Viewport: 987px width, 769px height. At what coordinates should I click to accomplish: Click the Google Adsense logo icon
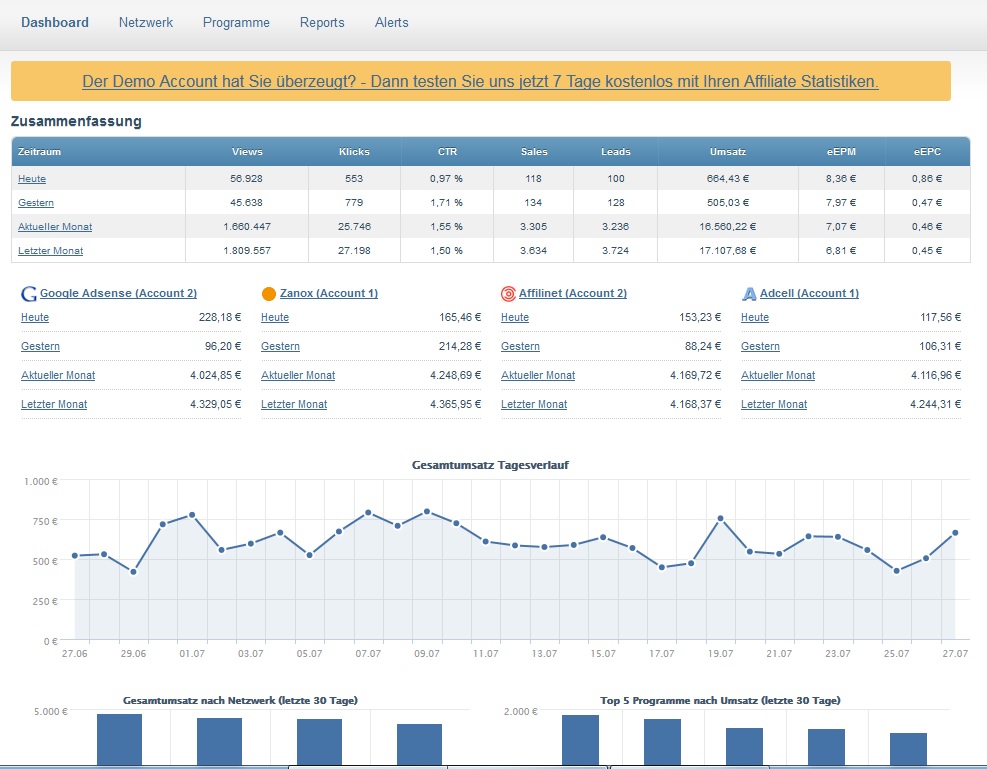(29, 294)
